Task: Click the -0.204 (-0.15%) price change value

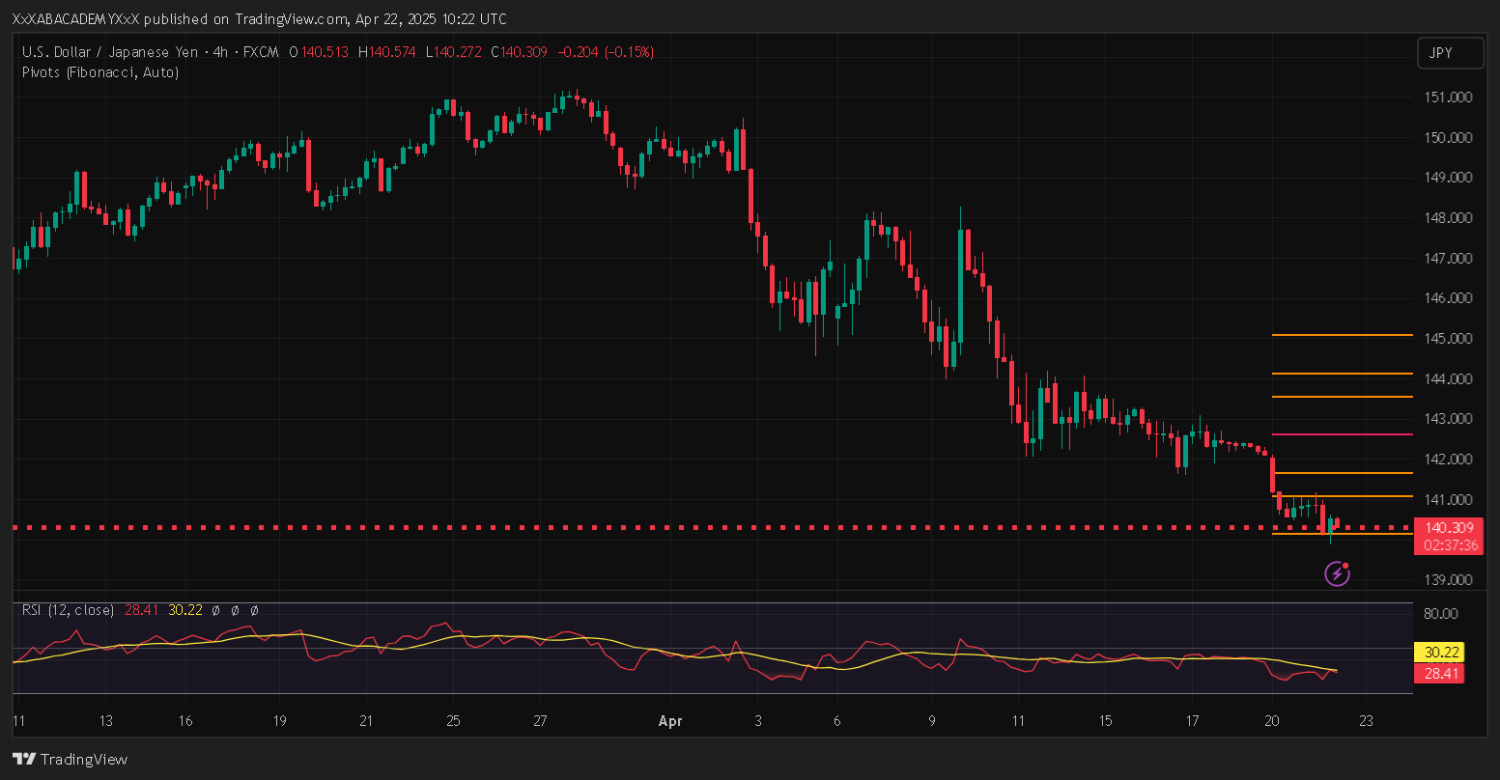Action: coord(605,52)
